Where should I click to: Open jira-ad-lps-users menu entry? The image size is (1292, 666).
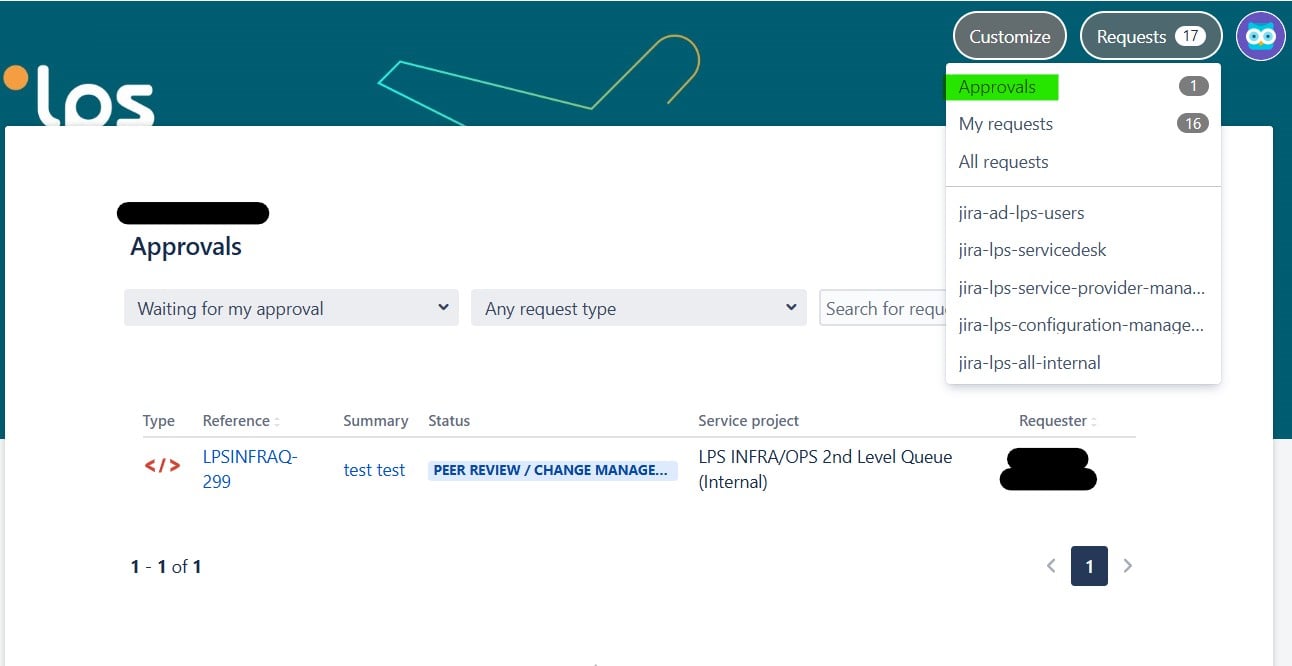1083,213
